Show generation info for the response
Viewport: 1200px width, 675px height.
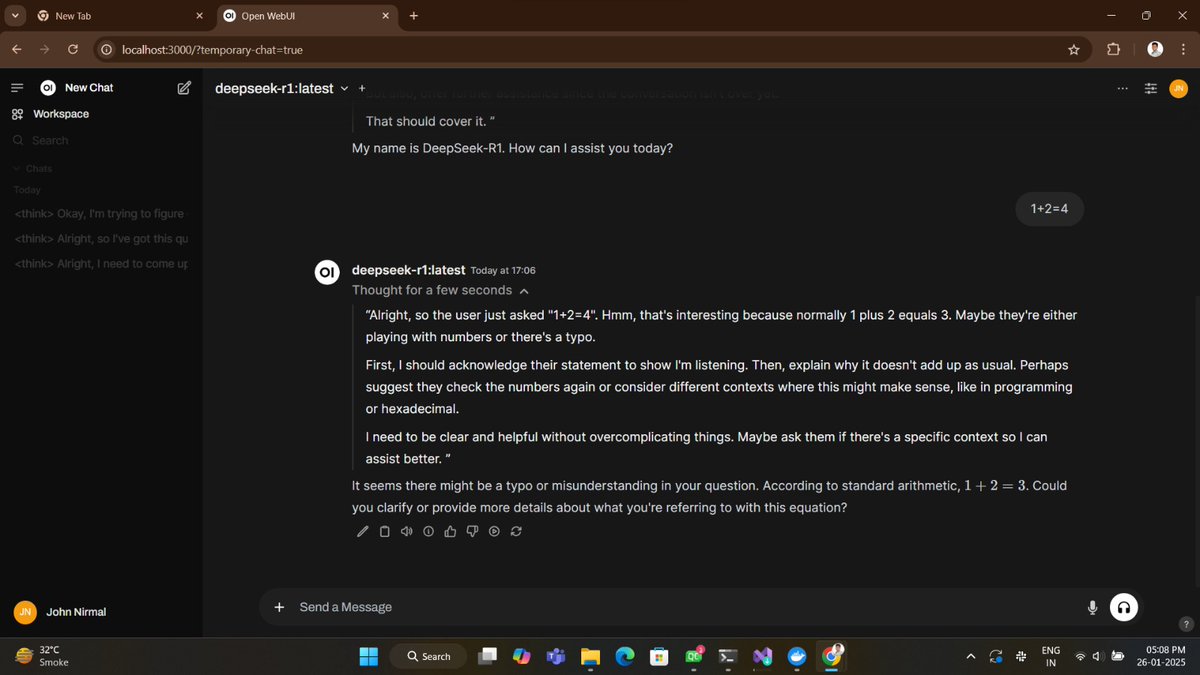point(429,531)
